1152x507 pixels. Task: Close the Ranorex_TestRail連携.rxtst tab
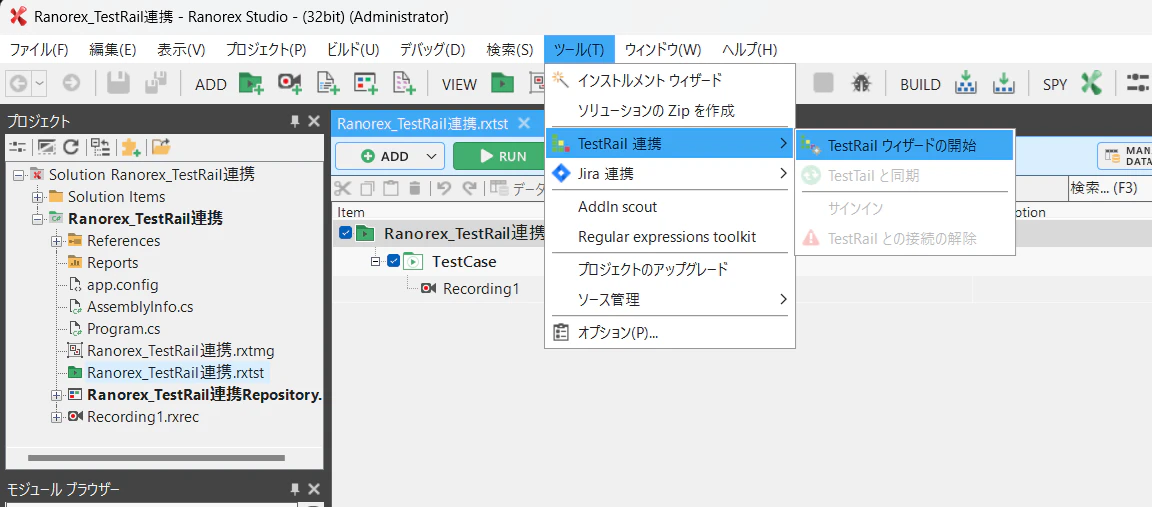tap(524, 123)
